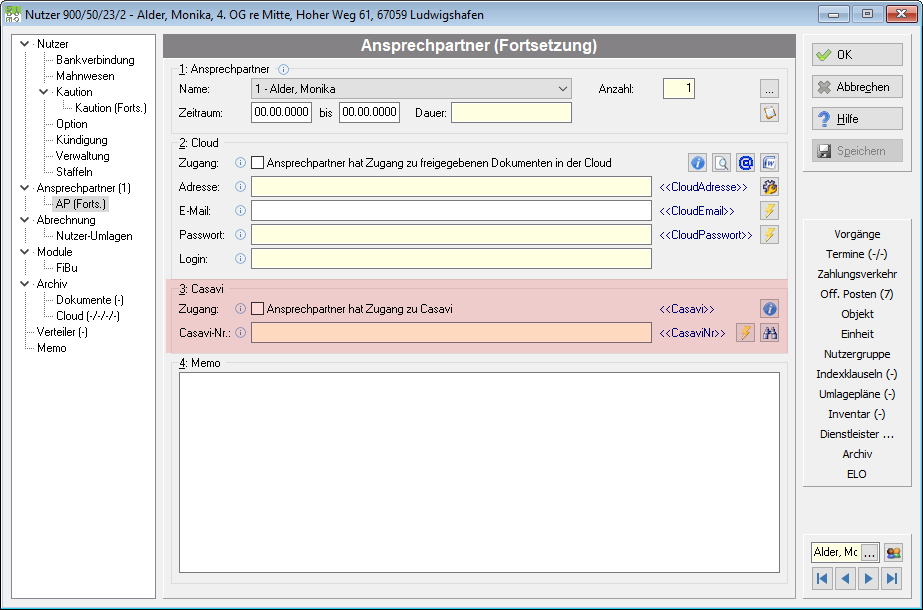
Task: Confirm with the OK button
Action: [857, 55]
